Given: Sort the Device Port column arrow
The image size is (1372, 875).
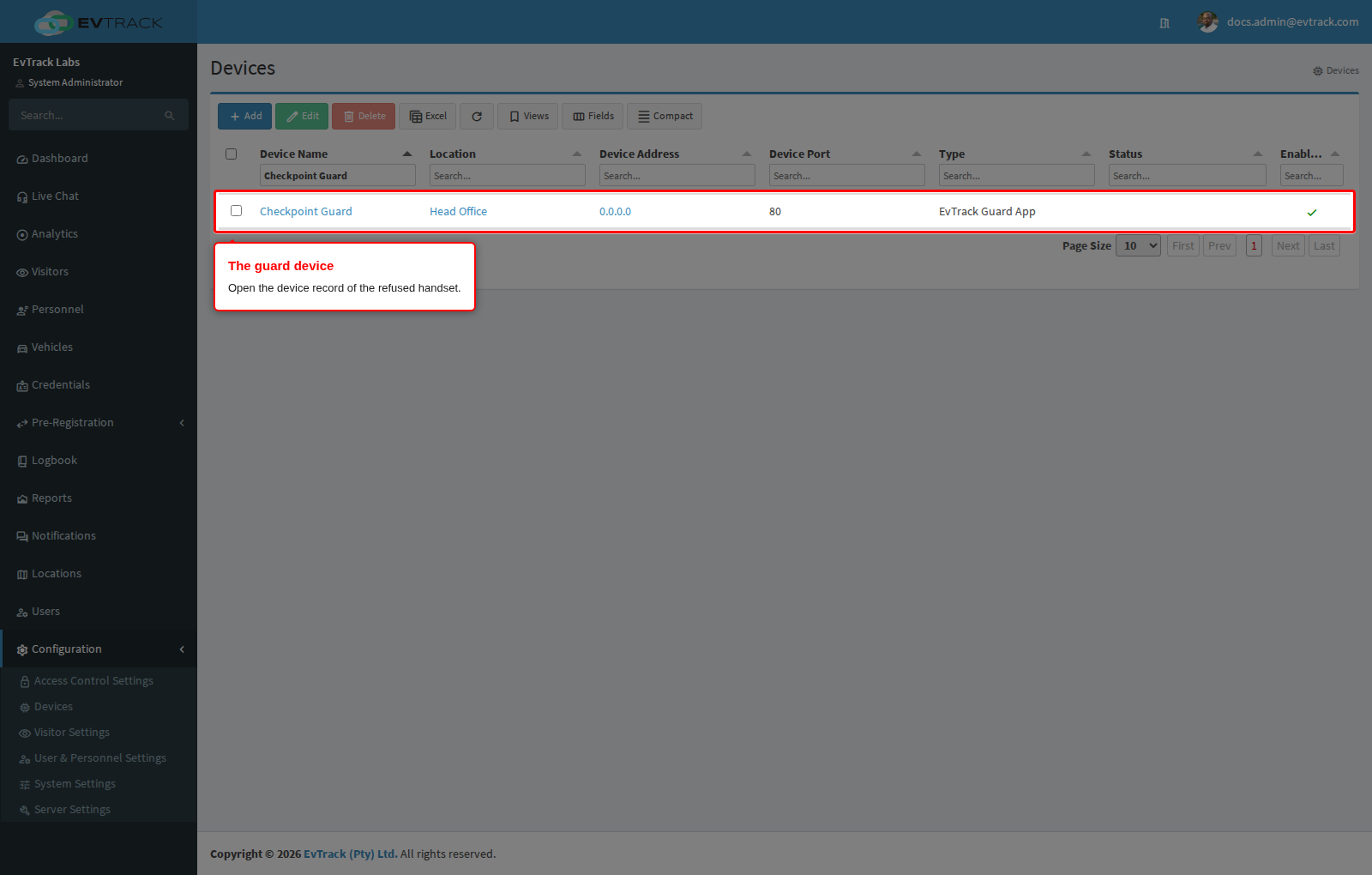Looking at the screenshot, I should [x=917, y=154].
